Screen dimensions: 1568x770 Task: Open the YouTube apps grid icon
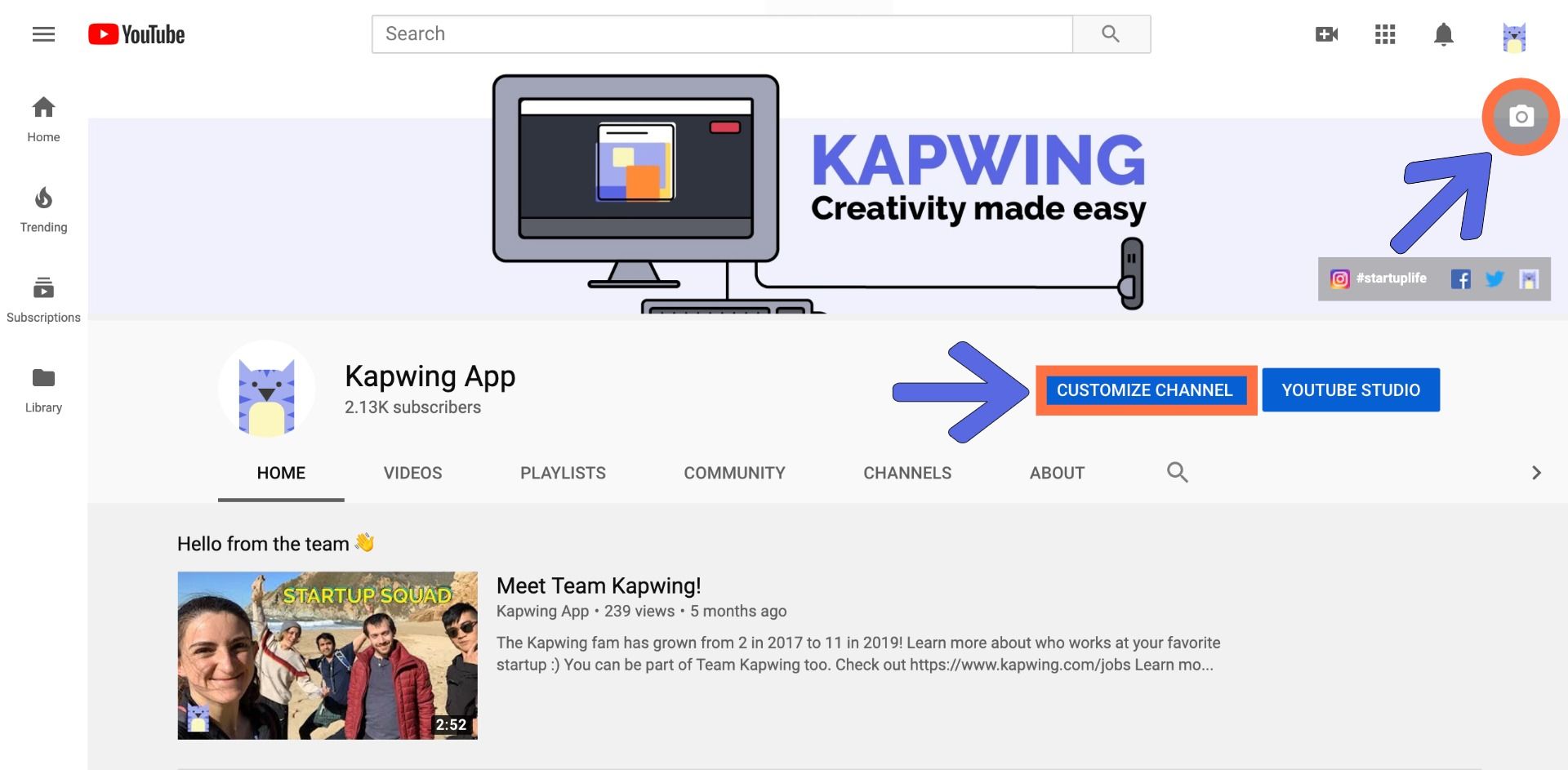[1385, 34]
